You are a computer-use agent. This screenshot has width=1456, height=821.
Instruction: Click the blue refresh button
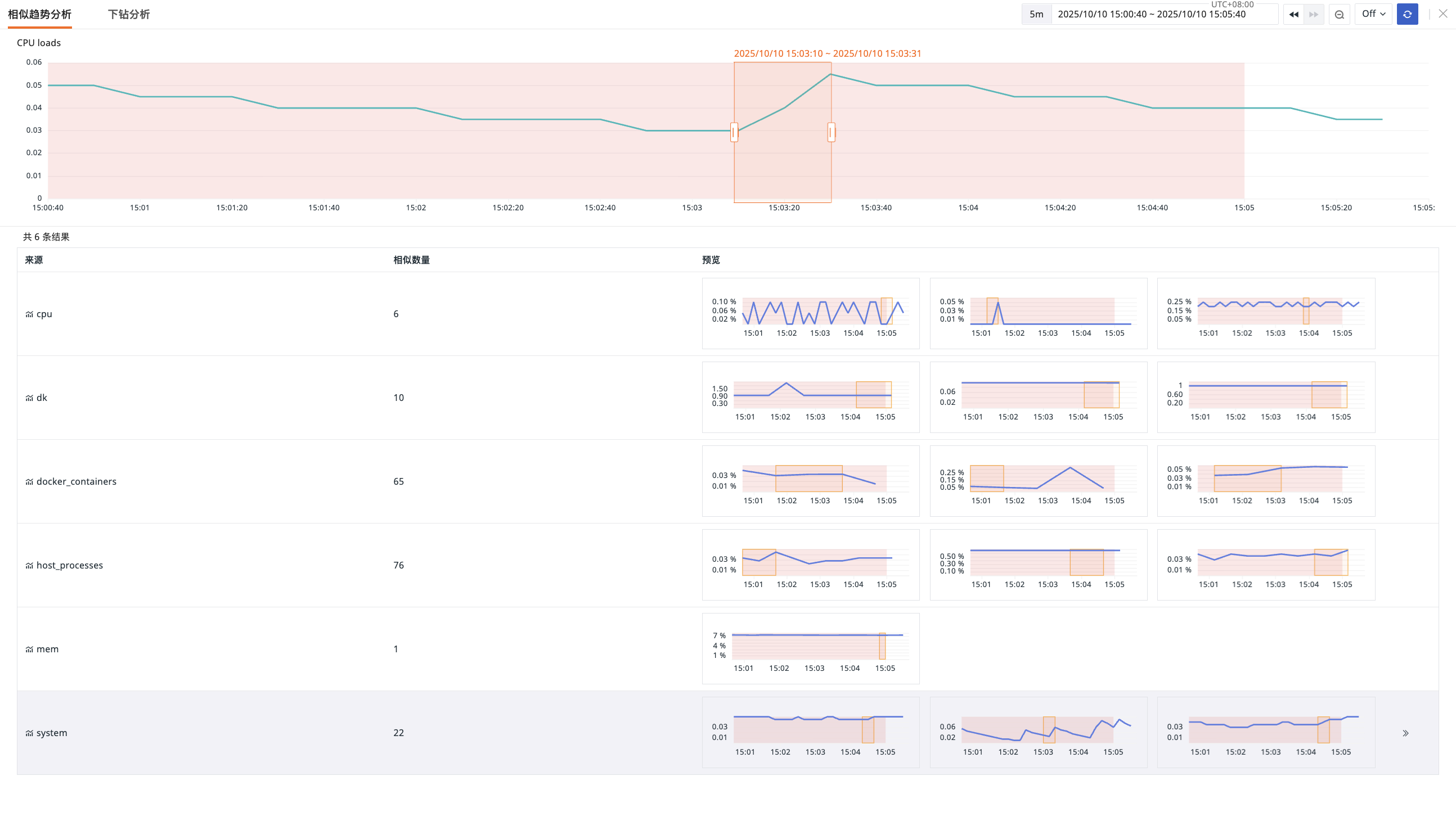pyautogui.click(x=1407, y=14)
